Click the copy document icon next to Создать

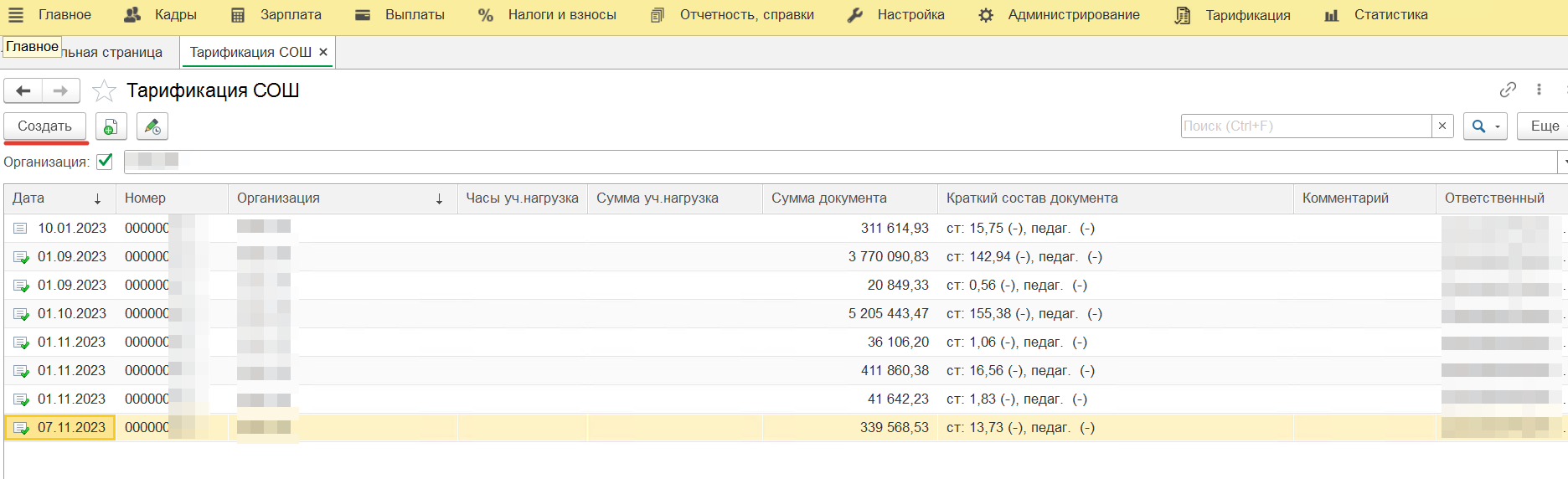click(111, 126)
